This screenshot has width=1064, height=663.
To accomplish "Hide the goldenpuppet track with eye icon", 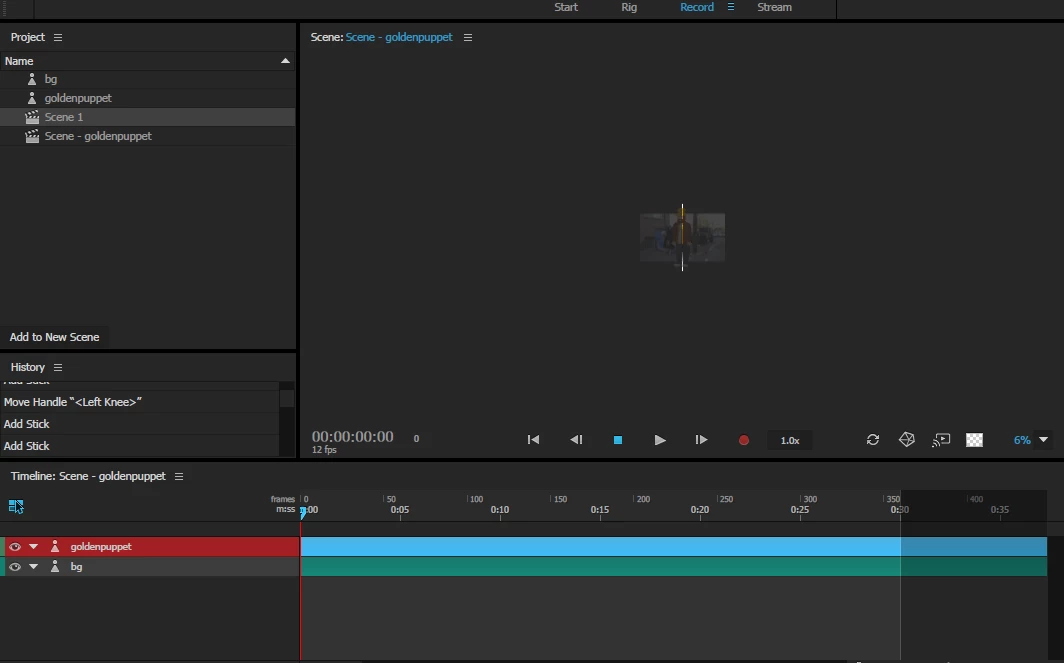I will [14, 547].
